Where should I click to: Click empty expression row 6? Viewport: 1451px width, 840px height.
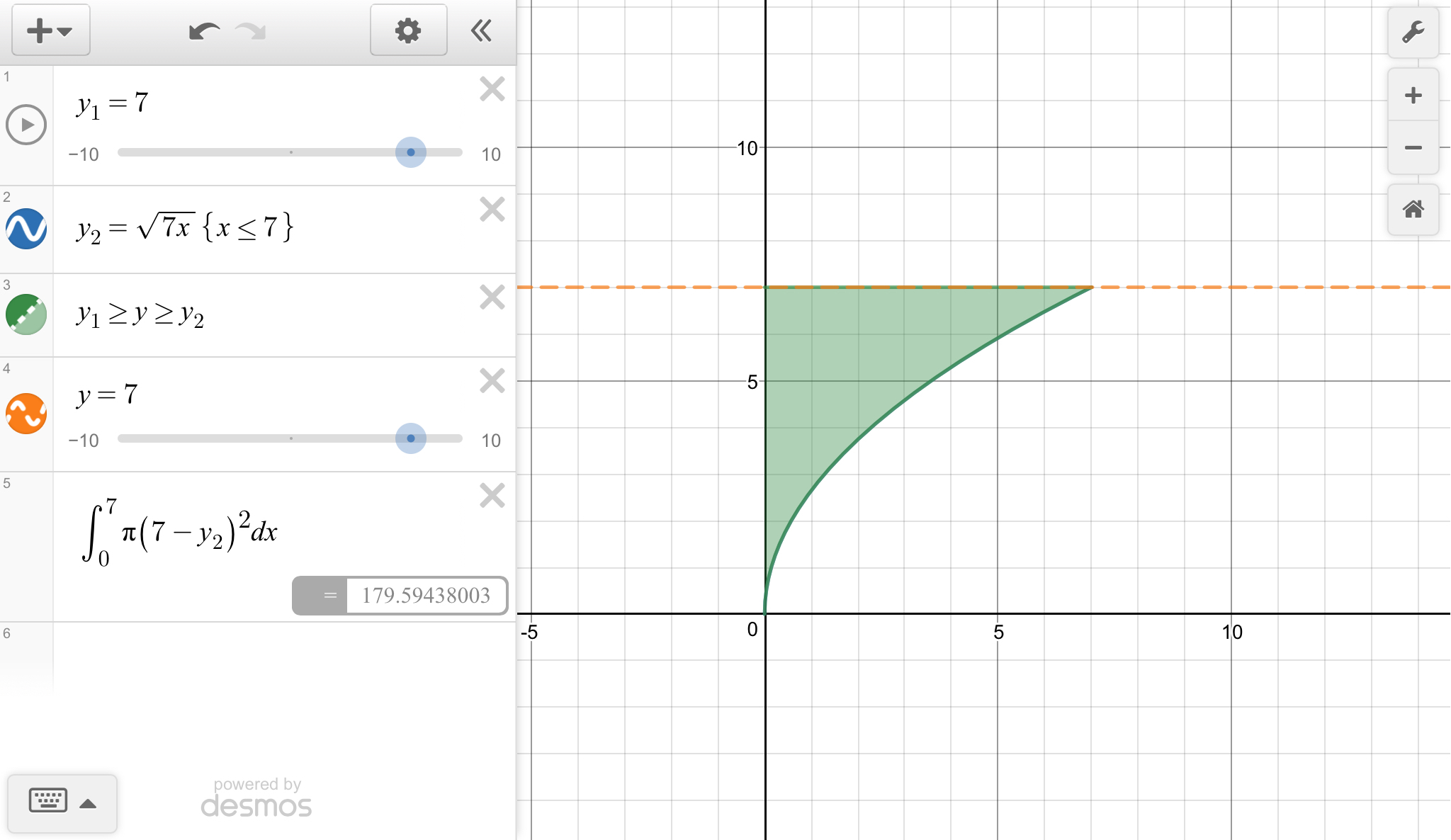[283, 655]
